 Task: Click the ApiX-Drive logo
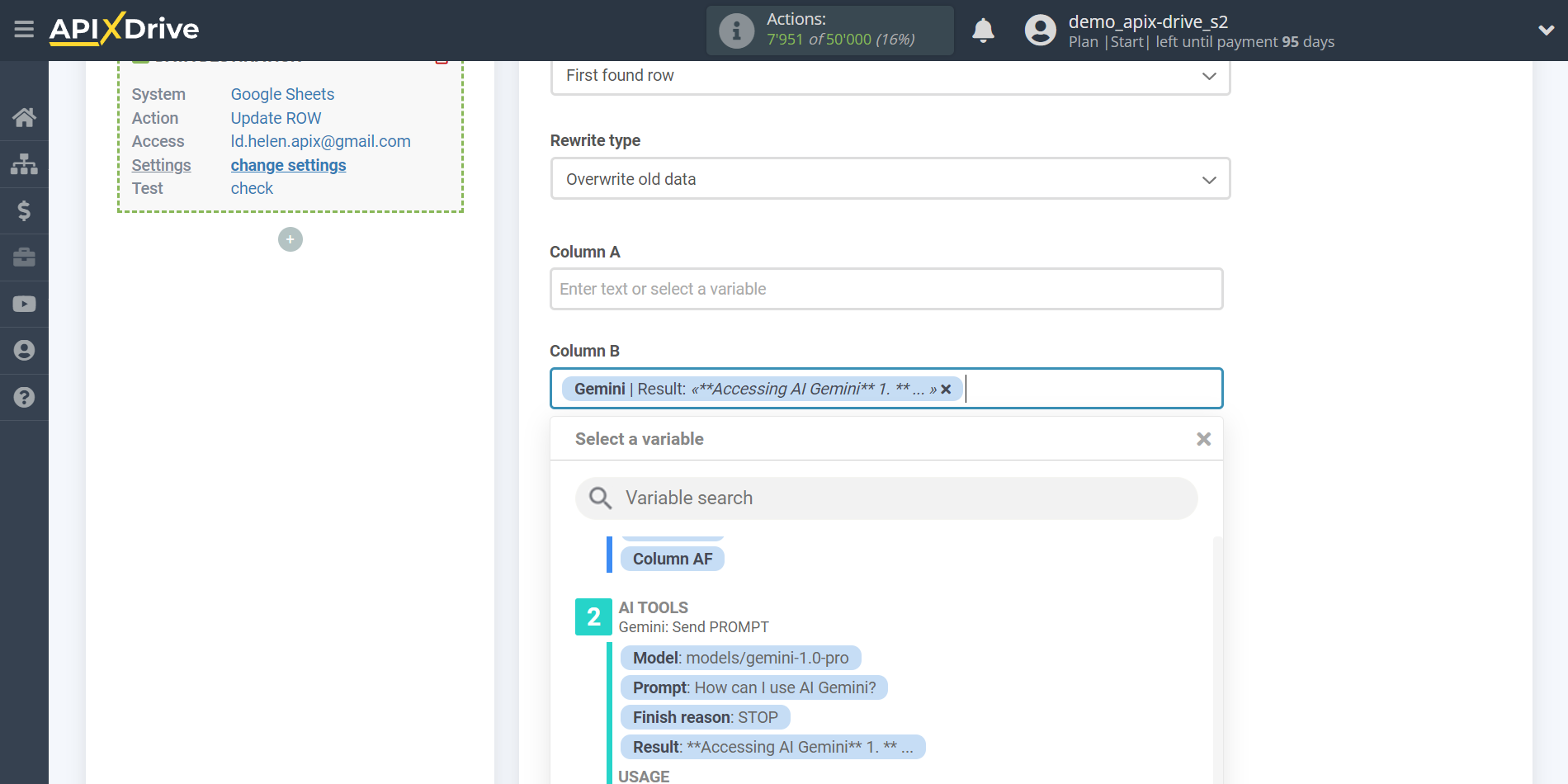(124, 29)
